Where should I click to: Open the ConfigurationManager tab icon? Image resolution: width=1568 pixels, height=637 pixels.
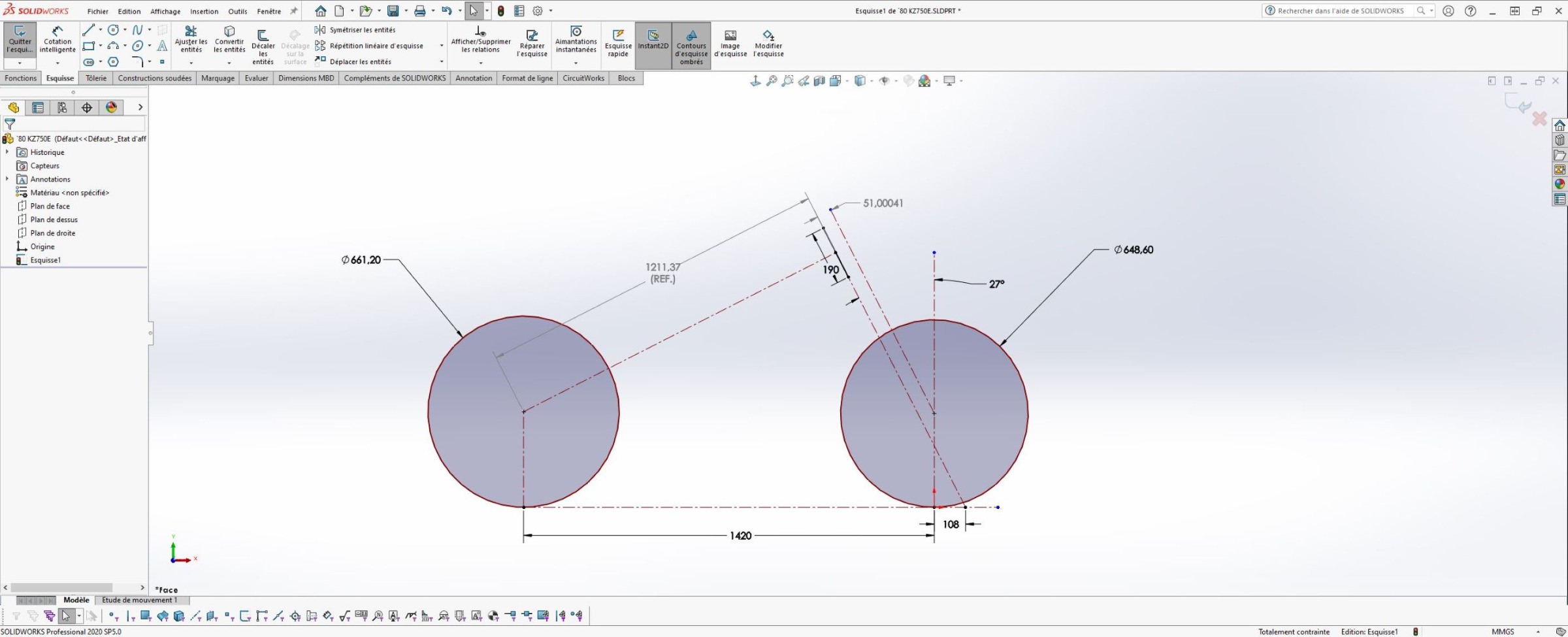click(62, 108)
